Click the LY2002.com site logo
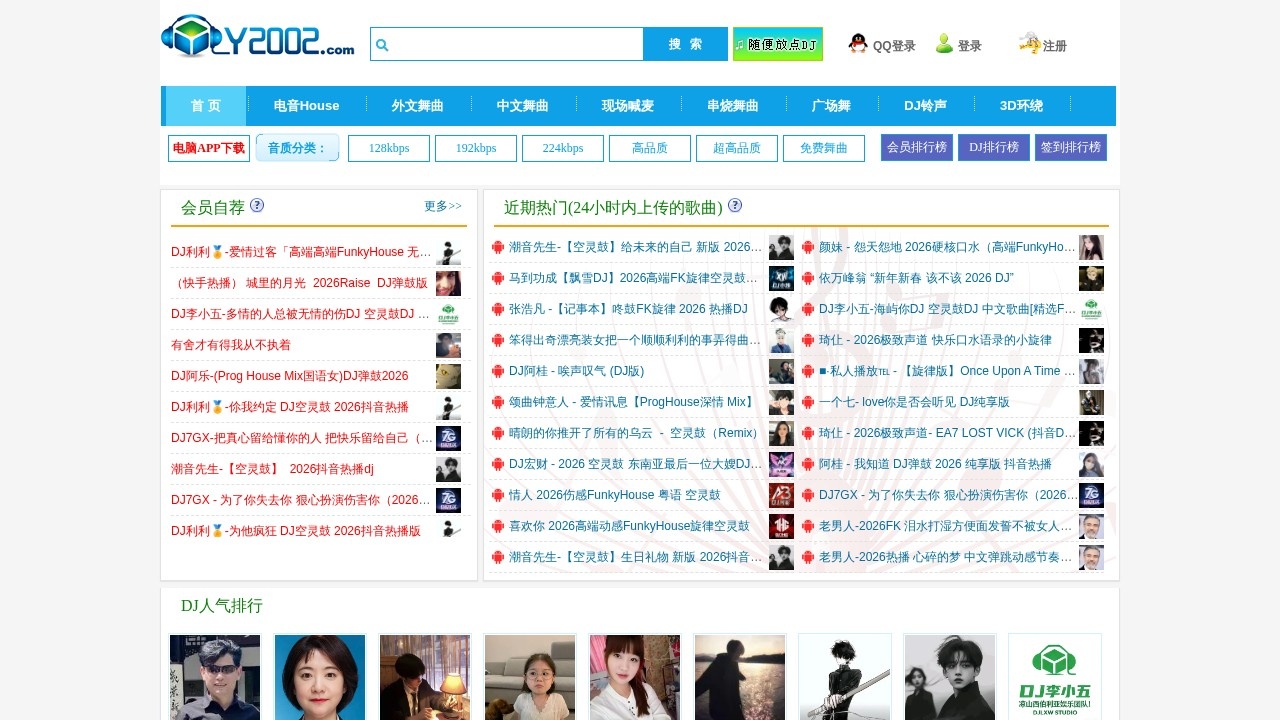1280x720 pixels. click(258, 37)
